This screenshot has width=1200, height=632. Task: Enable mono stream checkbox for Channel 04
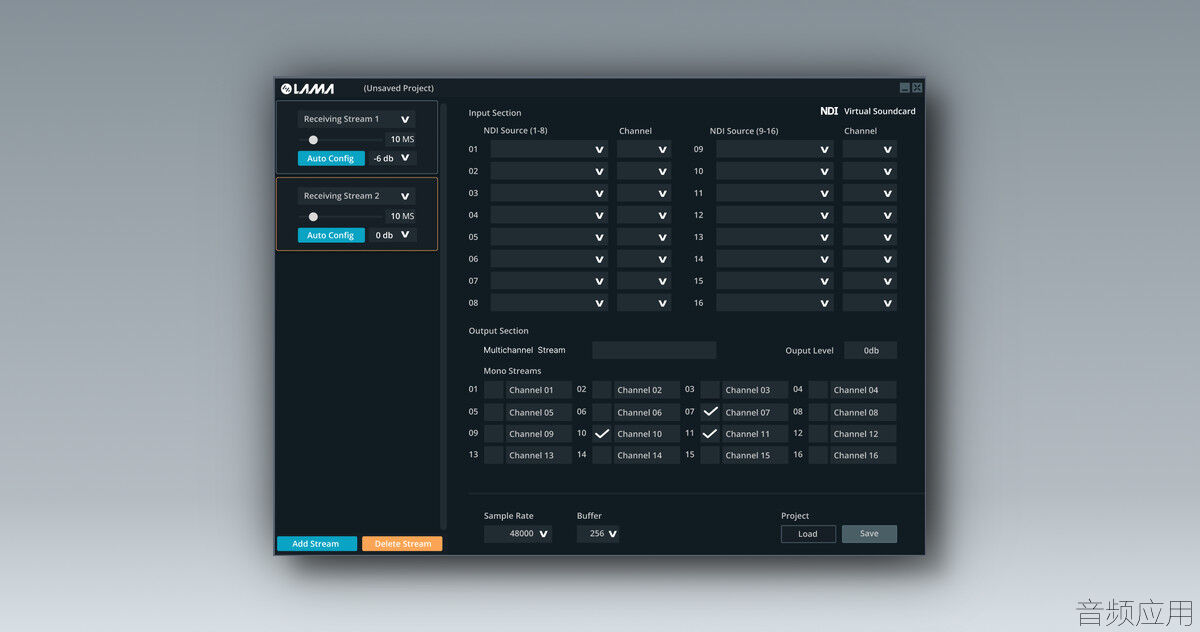pyautogui.click(x=819, y=390)
